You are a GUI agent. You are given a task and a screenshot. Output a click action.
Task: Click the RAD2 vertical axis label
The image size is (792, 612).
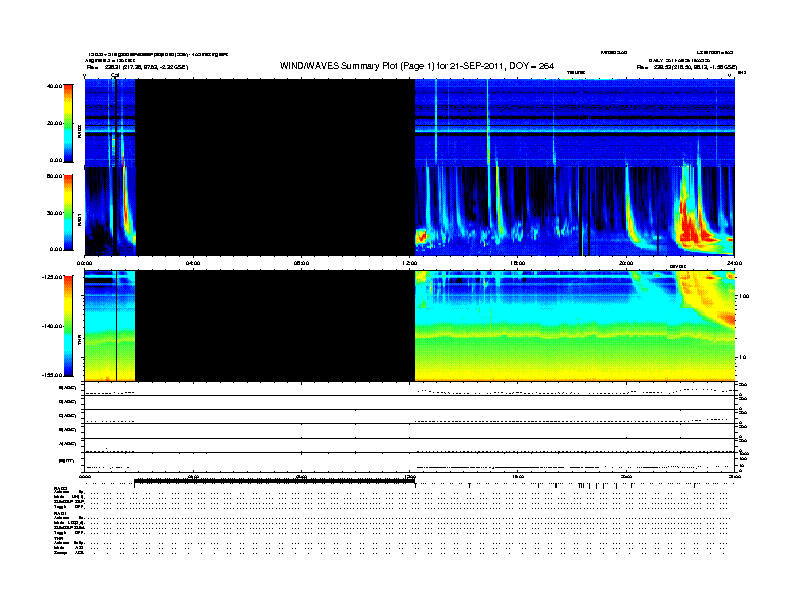pyautogui.click(x=79, y=132)
